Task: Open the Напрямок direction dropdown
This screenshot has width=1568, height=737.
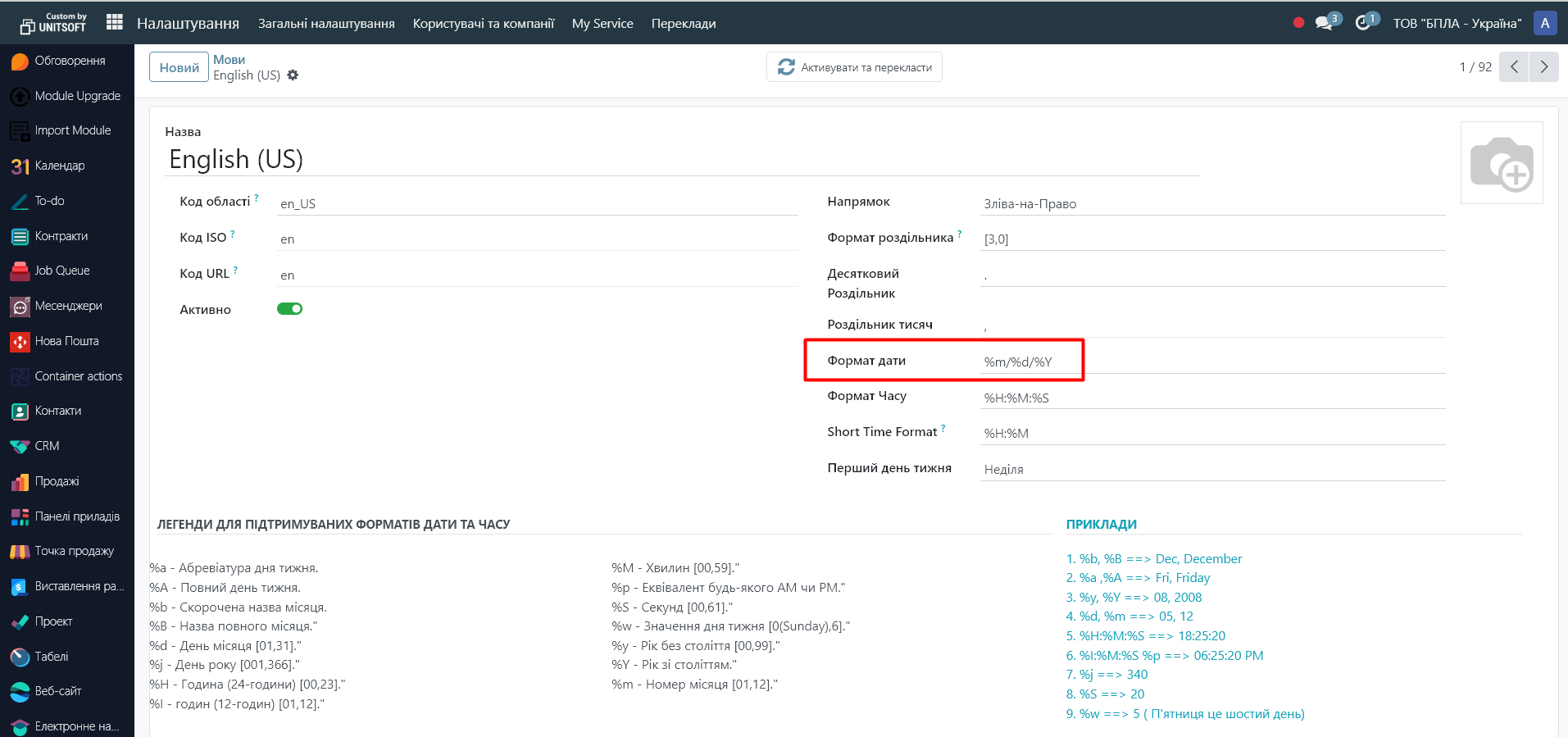Action: click(1211, 203)
